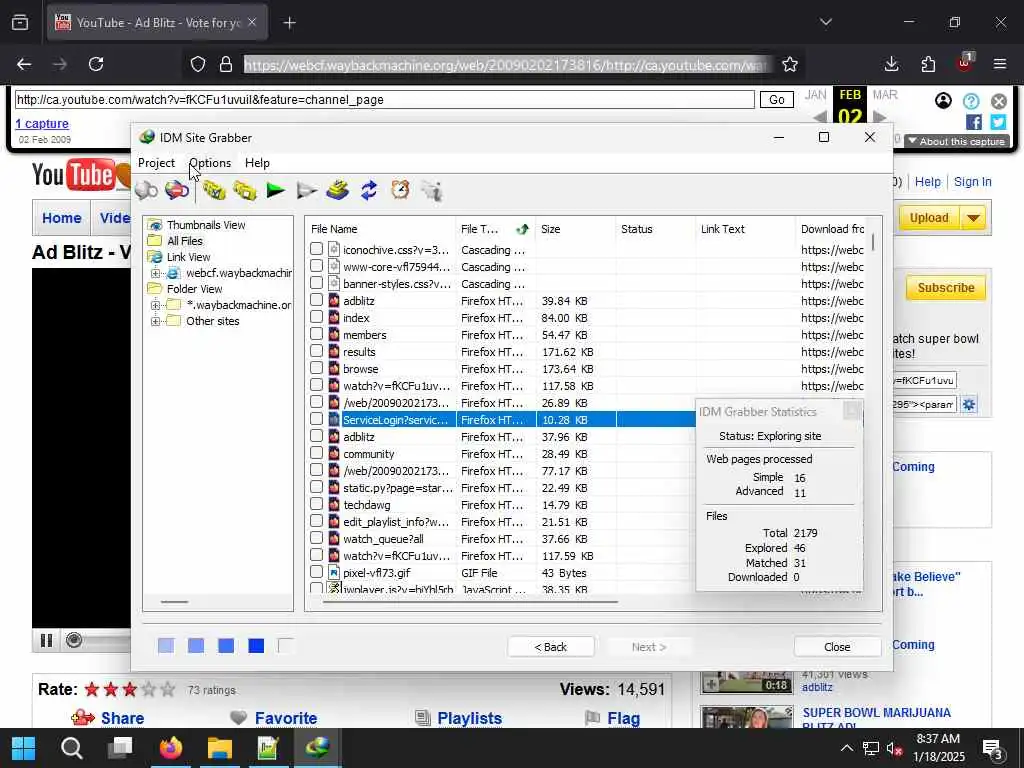Click the Firefox downloads arrow icon
Viewport: 1024px width, 768px height.
coord(891,64)
